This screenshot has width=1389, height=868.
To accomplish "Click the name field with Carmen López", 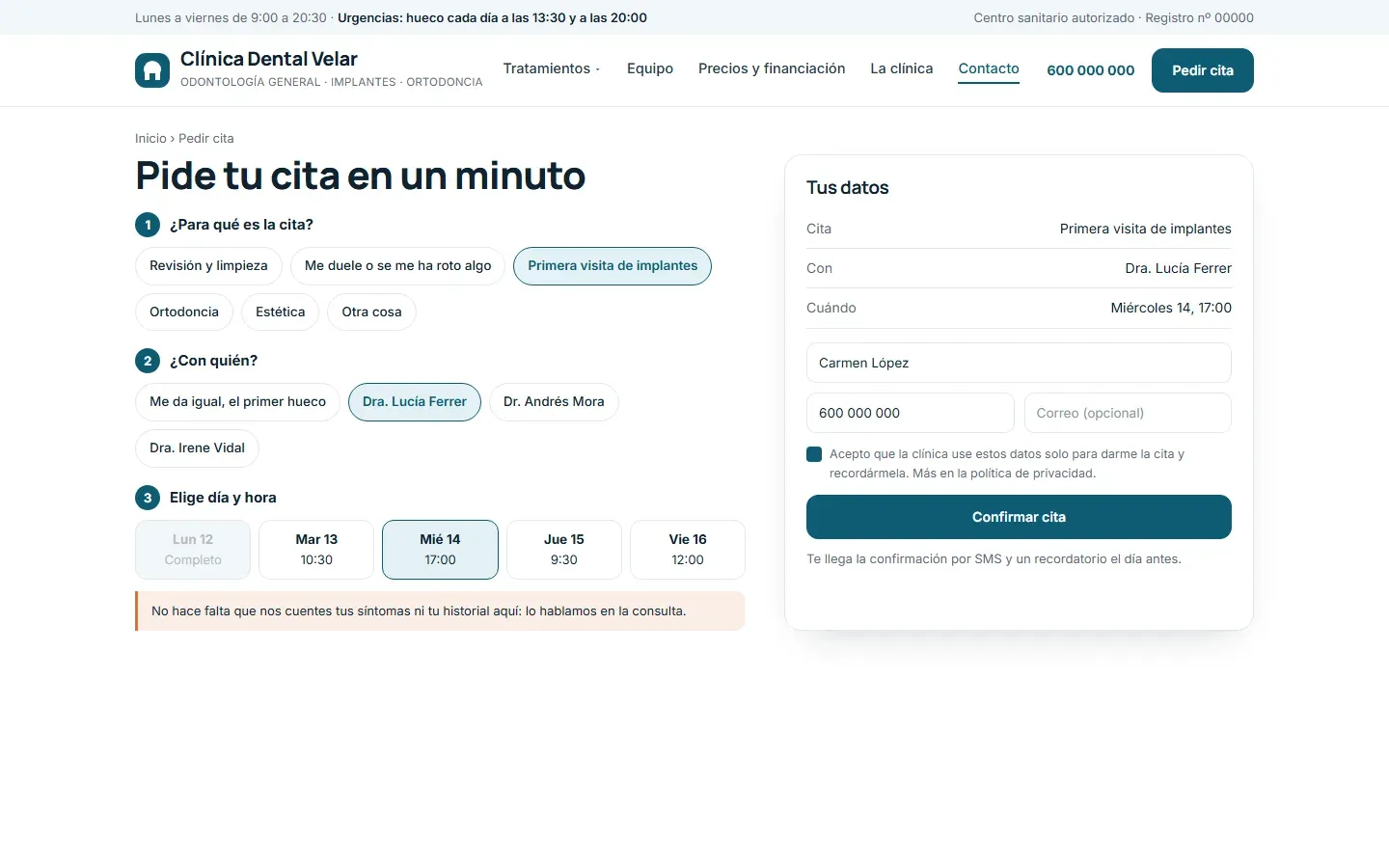I will click(x=1019, y=363).
